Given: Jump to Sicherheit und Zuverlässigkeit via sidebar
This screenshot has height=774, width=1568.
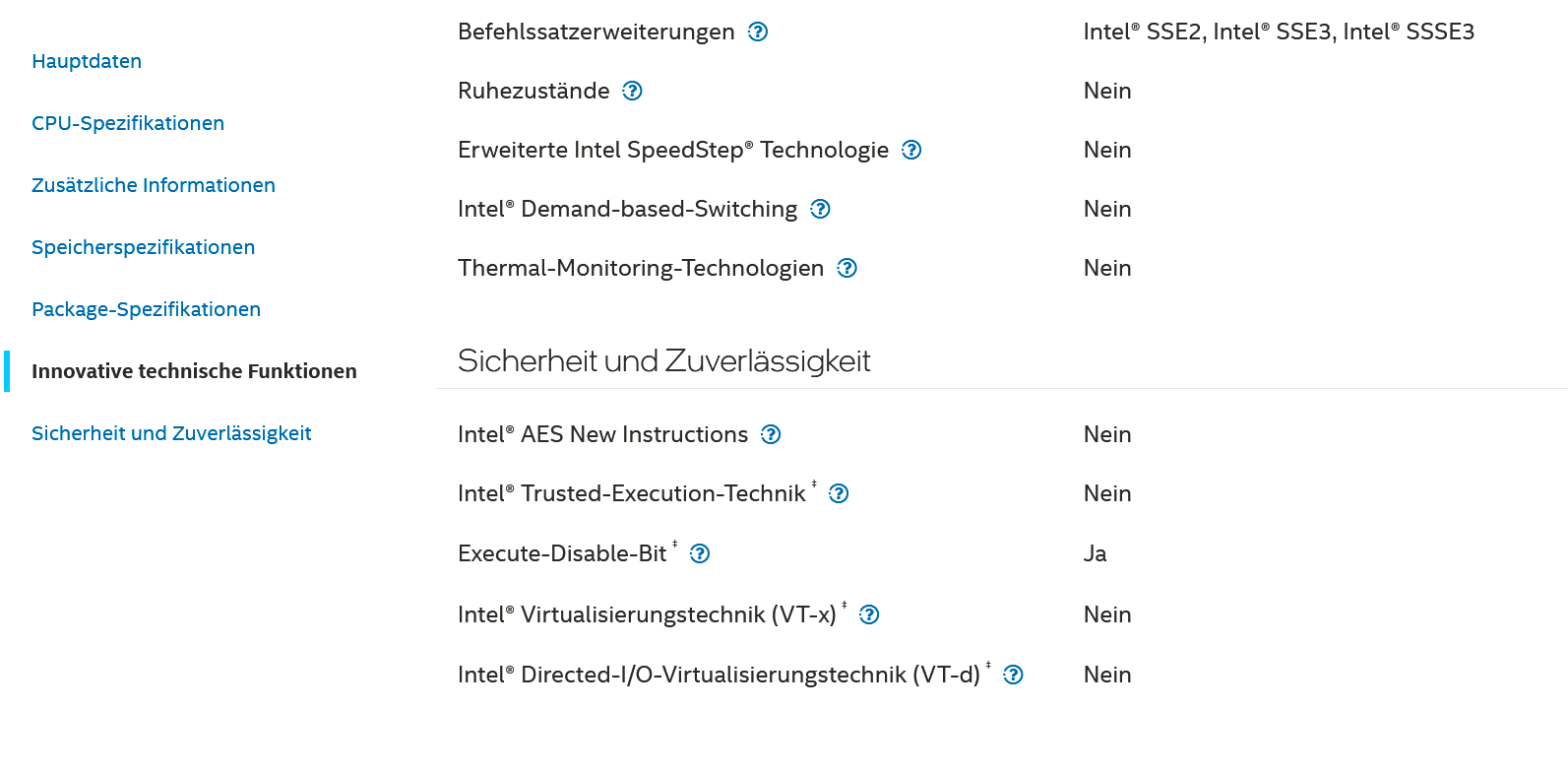Looking at the screenshot, I should pyautogui.click(x=171, y=433).
